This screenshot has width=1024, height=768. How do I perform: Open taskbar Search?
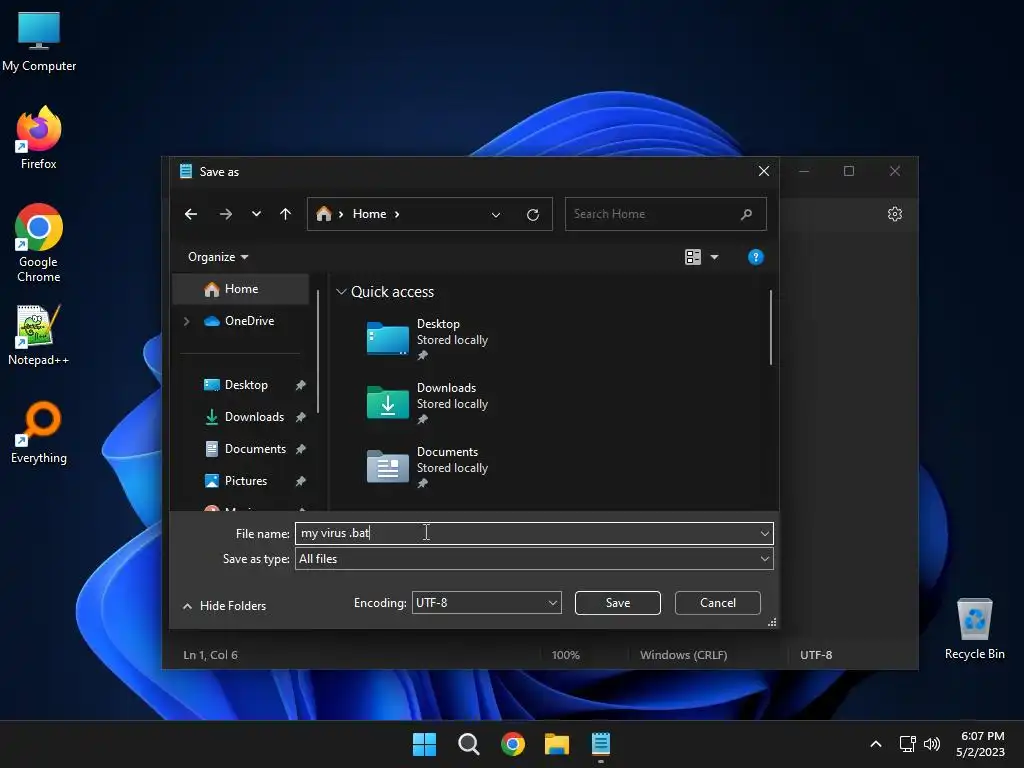point(469,744)
